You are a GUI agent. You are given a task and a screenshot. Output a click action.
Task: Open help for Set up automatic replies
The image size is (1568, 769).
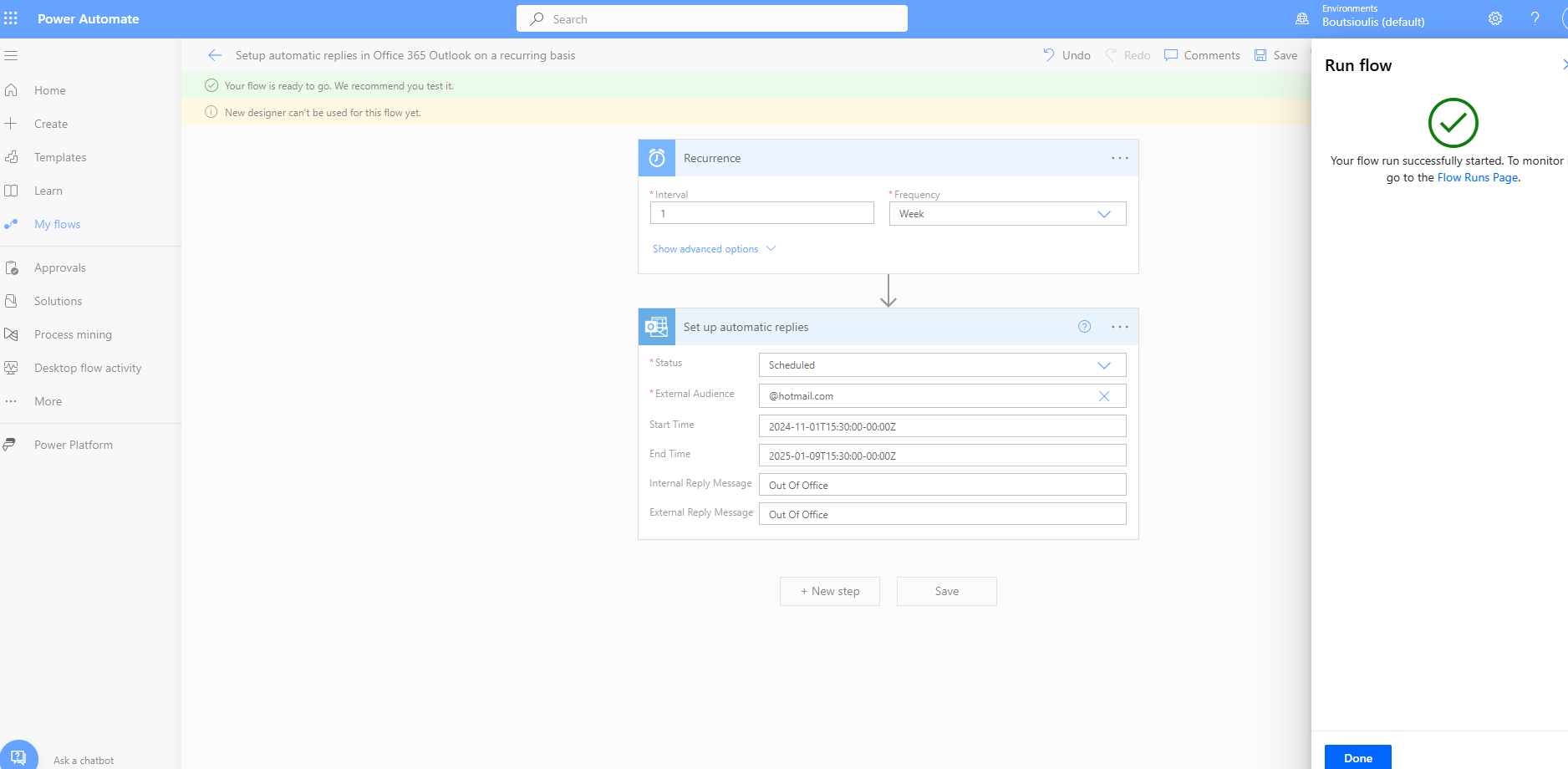point(1084,327)
